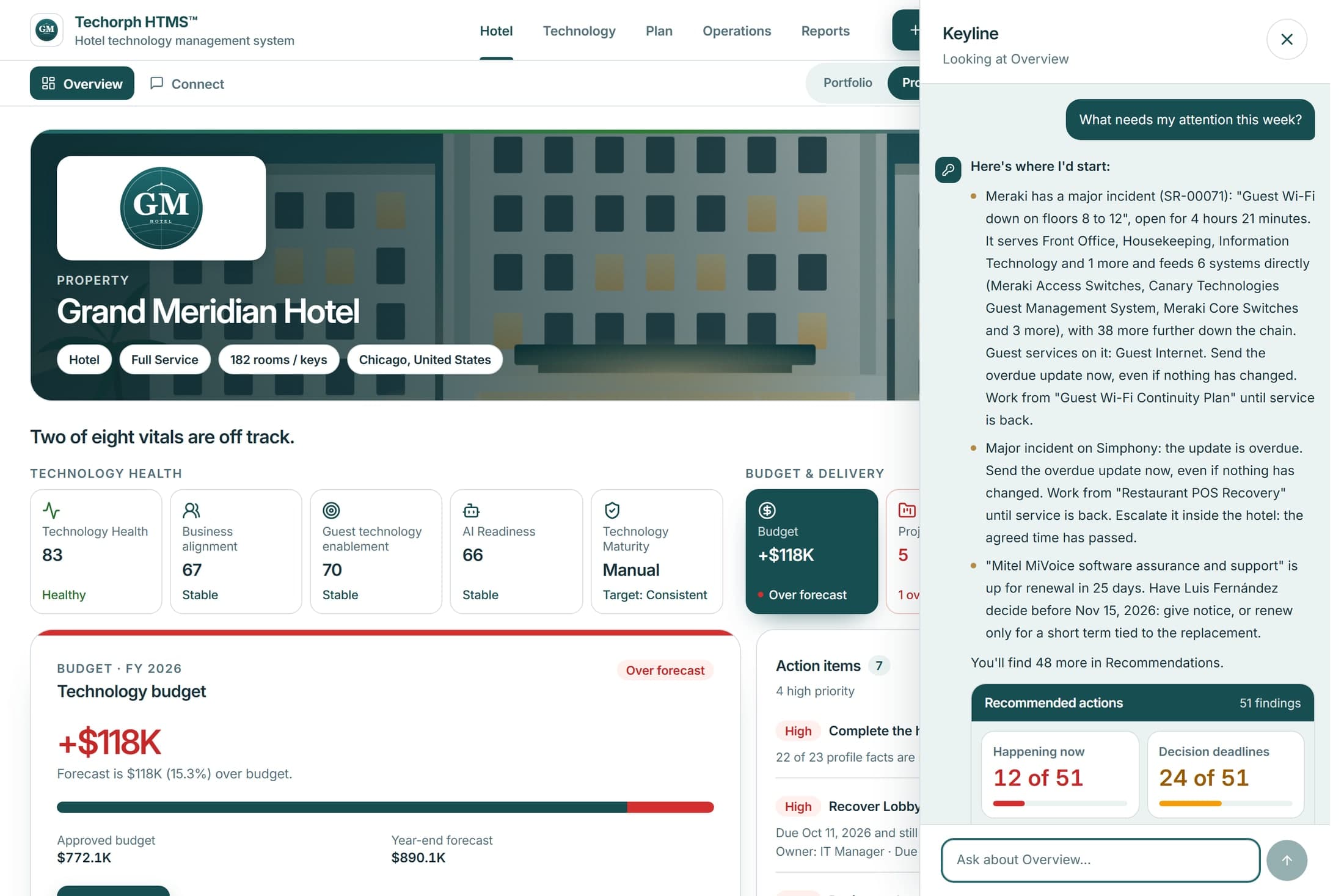Switch to Portfolio view
Screen dimensions: 1344x896
tap(847, 82)
